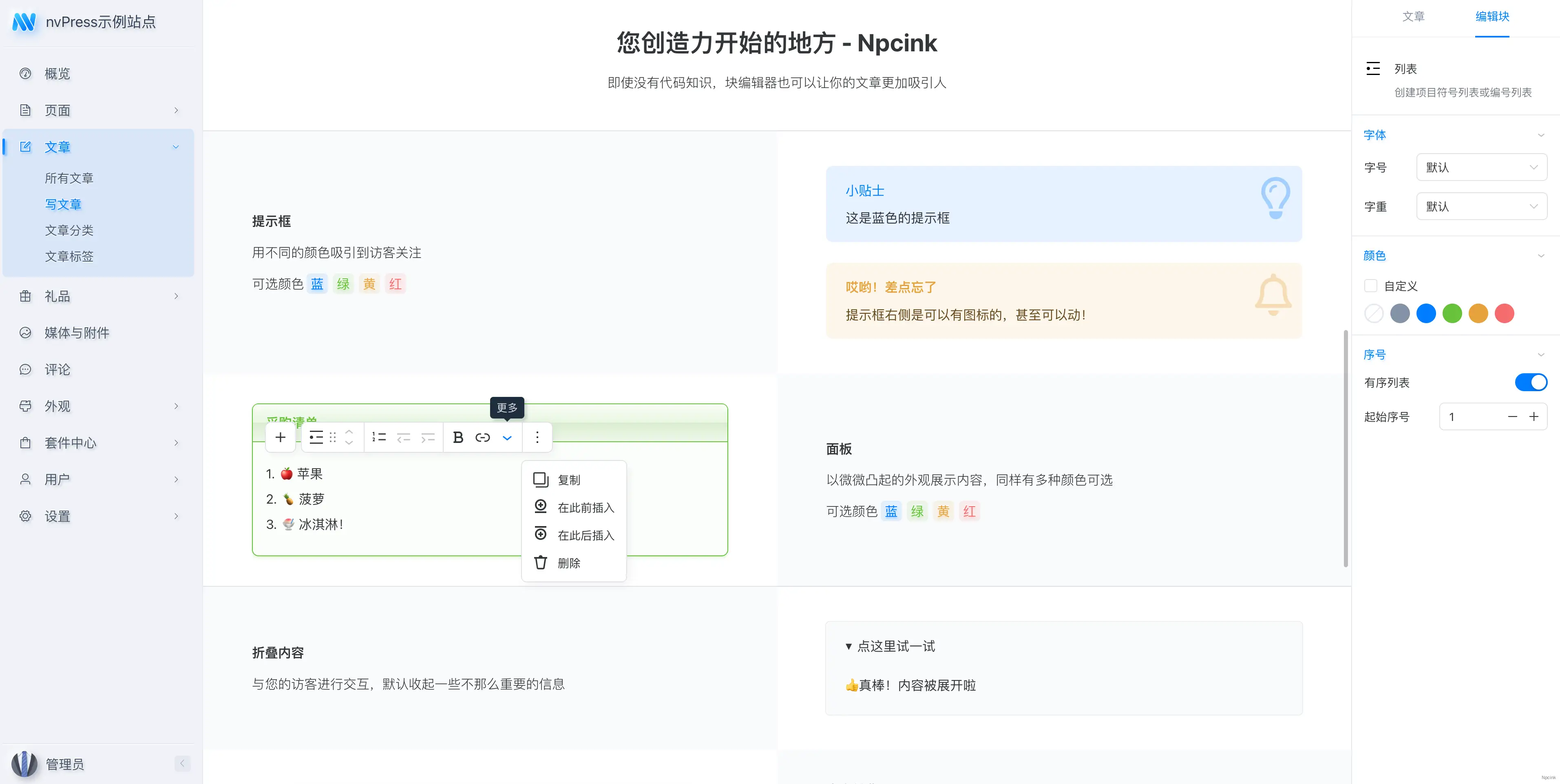1560x784 pixels.
Task: Click the nvPress logo icon
Action: (24, 22)
